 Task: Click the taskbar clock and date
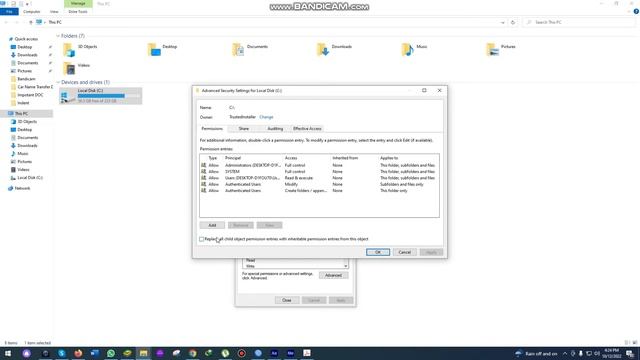tap(611, 353)
